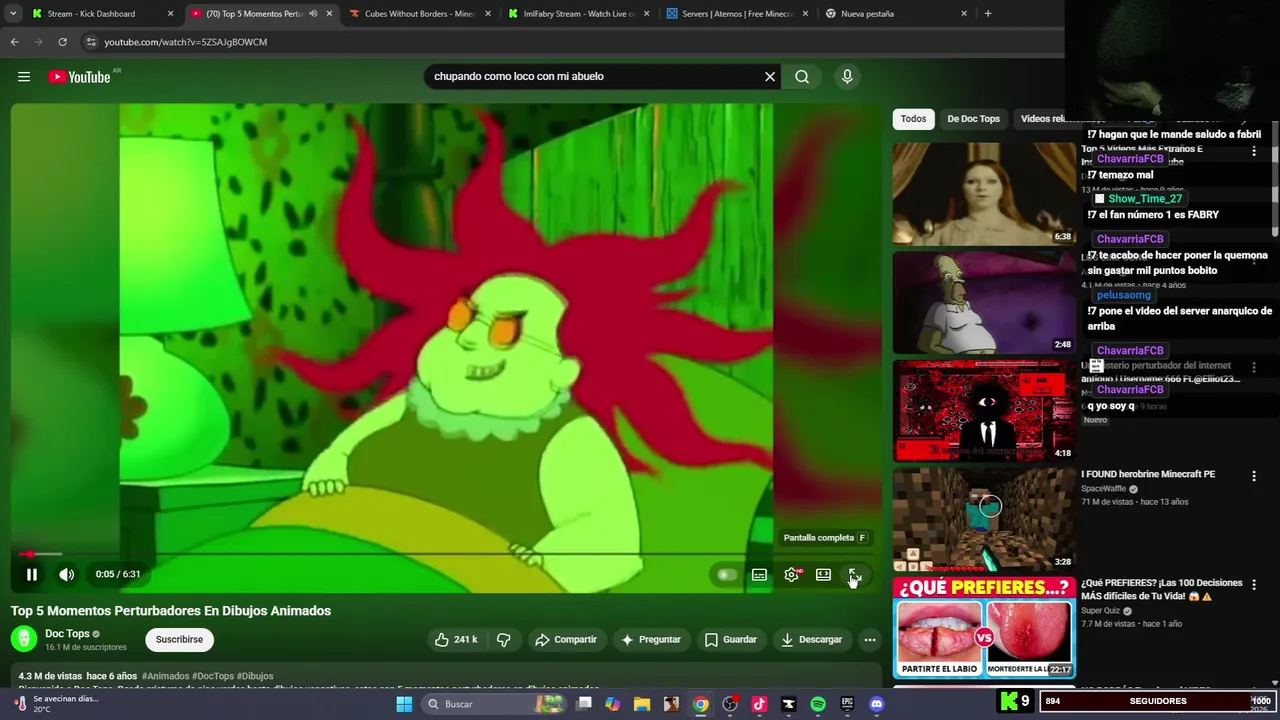Like the video with 241 k thumbs-up
This screenshot has width=1280, height=720.
pos(456,639)
